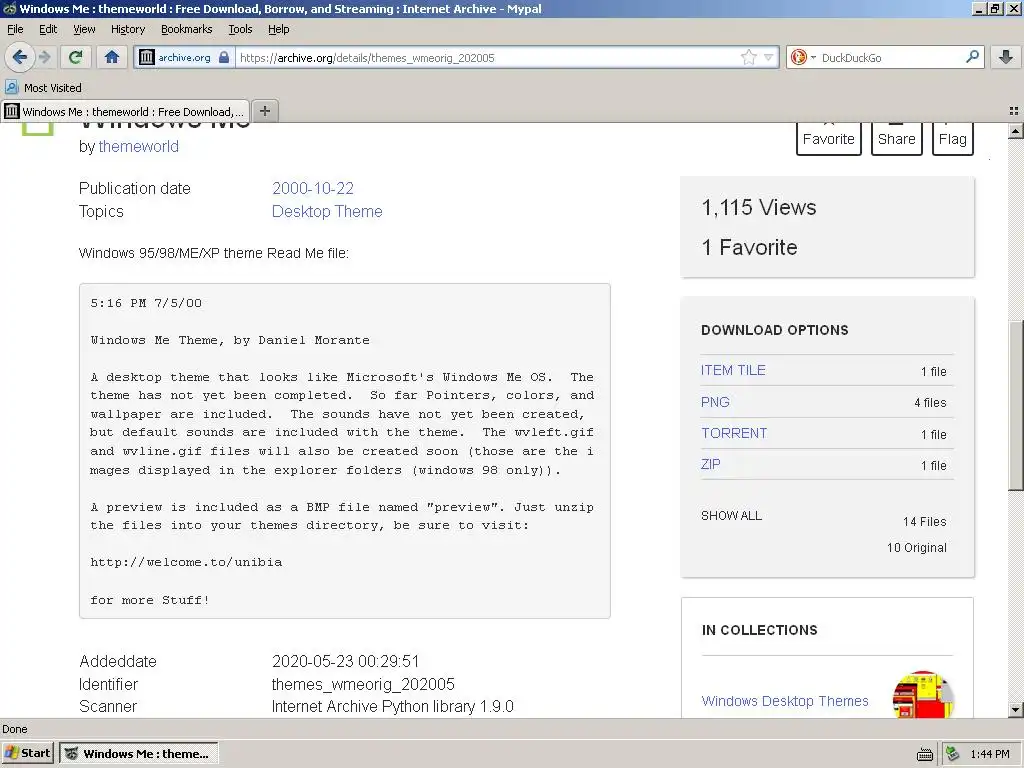This screenshot has width=1024, height=768.
Task: Open the Edit menu
Action: point(48,29)
